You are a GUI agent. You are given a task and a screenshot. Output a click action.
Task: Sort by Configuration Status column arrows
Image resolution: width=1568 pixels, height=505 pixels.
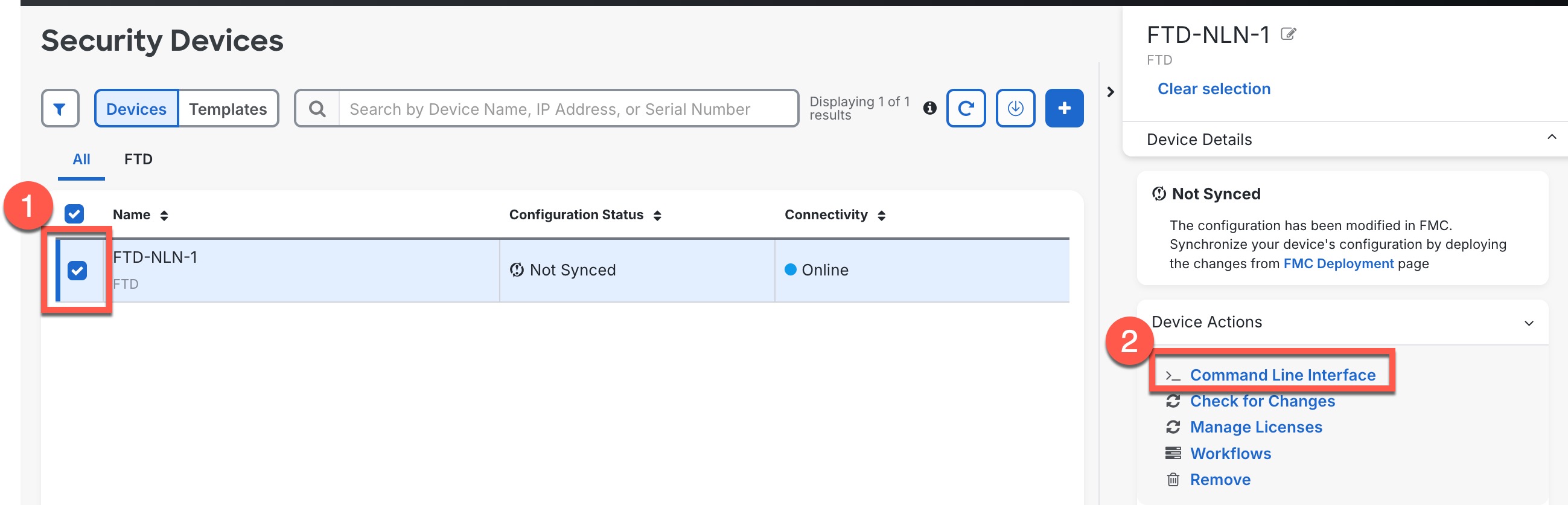point(657,216)
